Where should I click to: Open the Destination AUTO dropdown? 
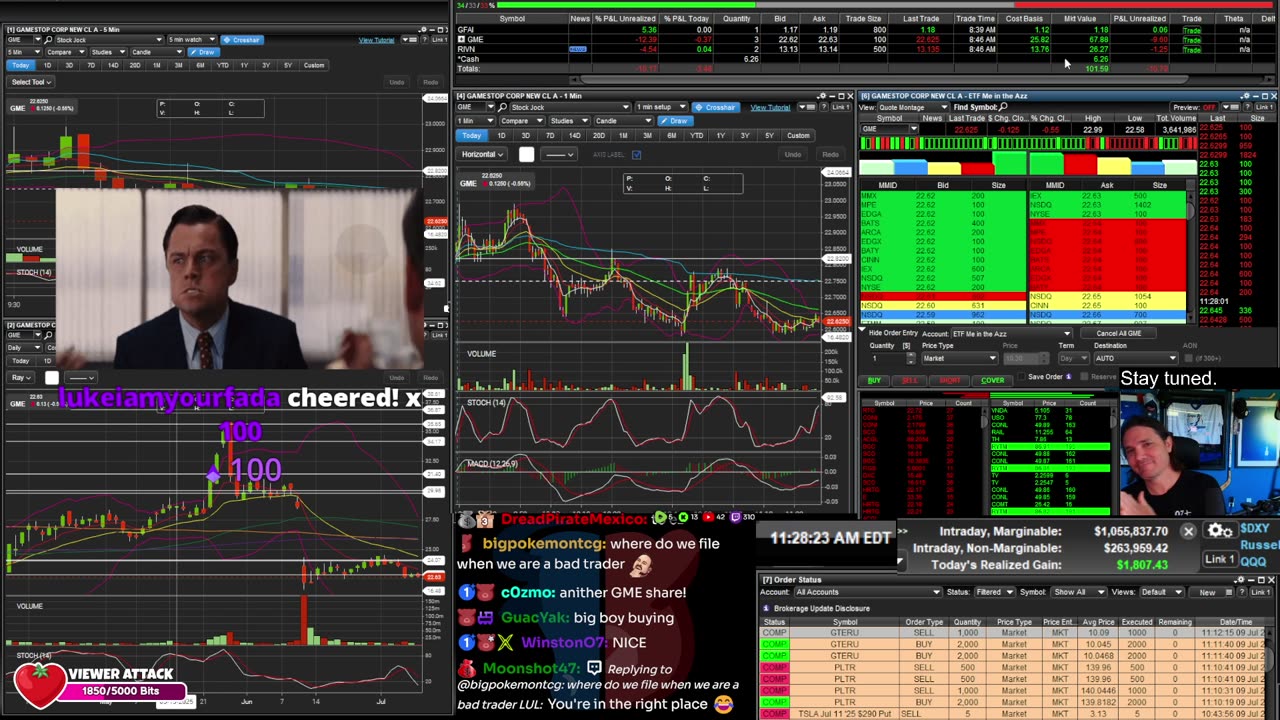1136,358
